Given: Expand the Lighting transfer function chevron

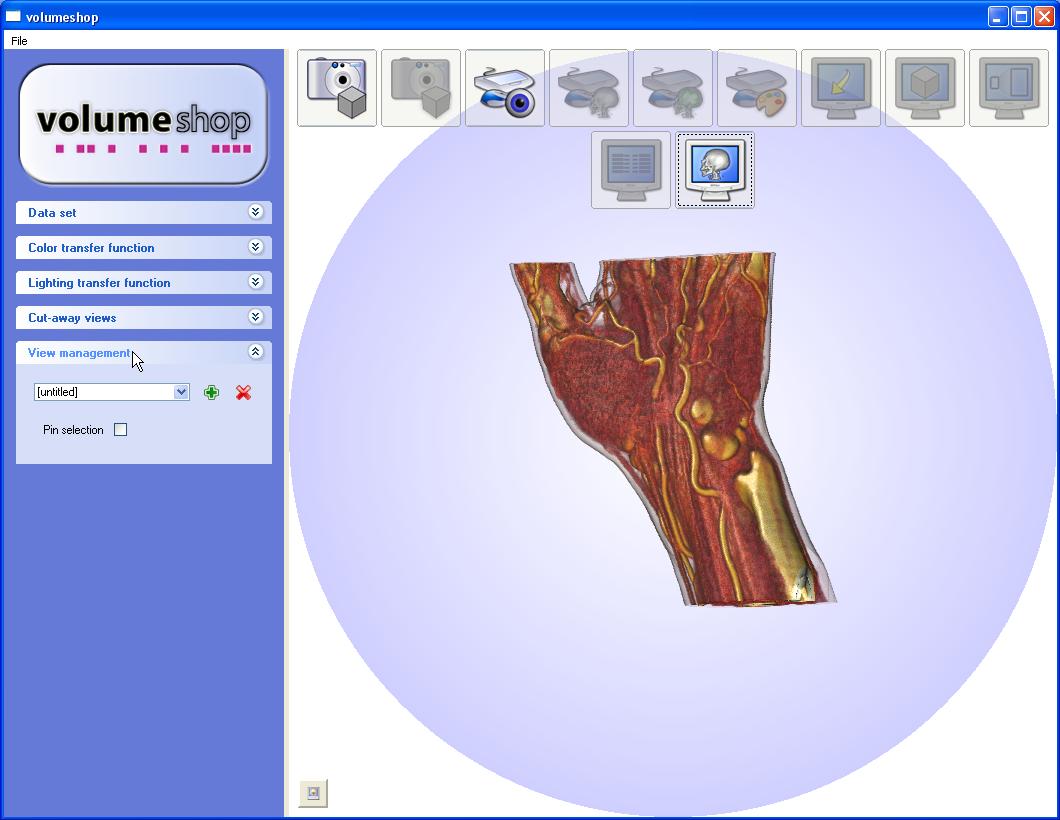Looking at the screenshot, I should tap(256, 282).
